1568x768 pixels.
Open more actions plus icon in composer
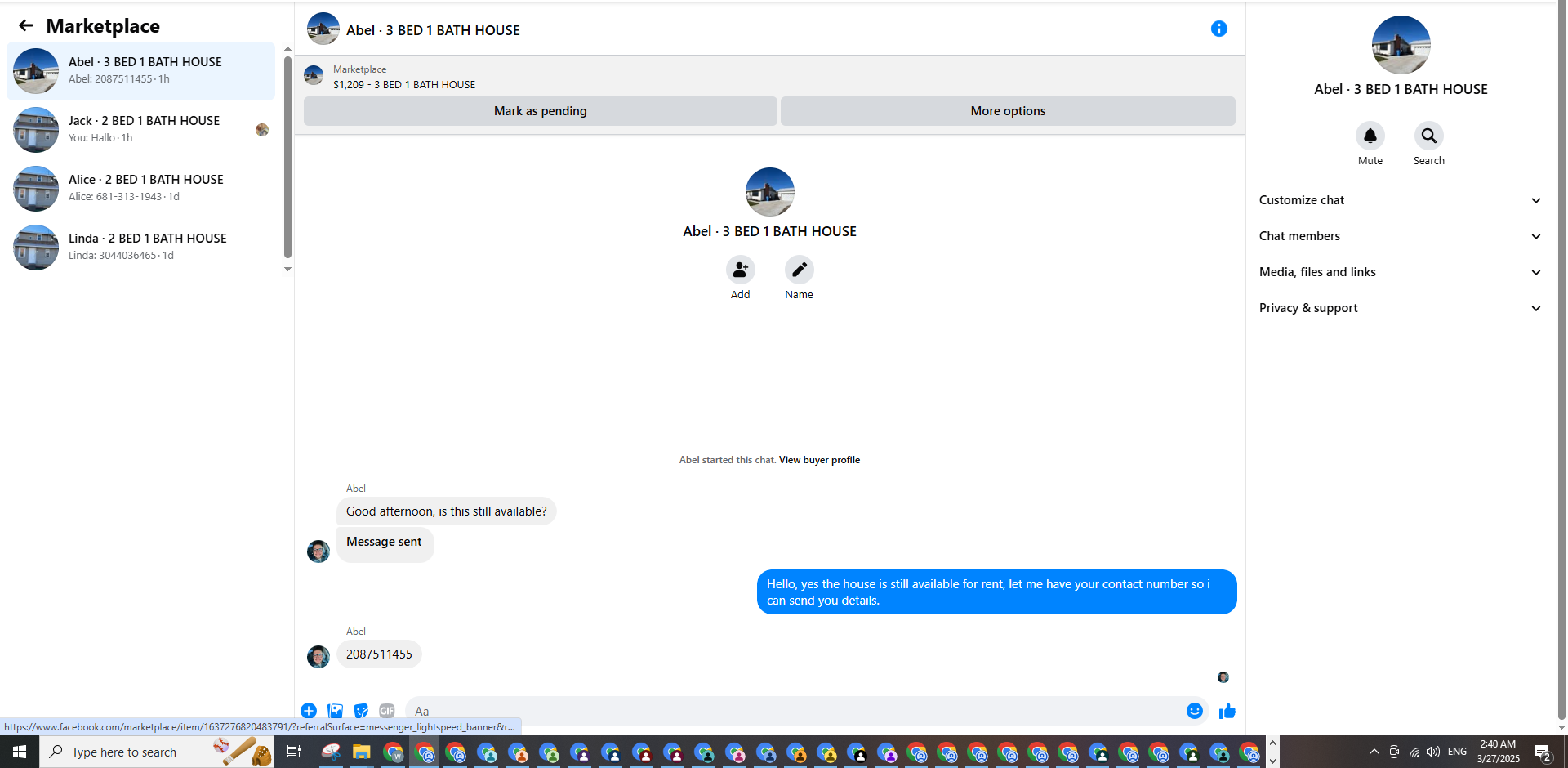tap(309, 711)
